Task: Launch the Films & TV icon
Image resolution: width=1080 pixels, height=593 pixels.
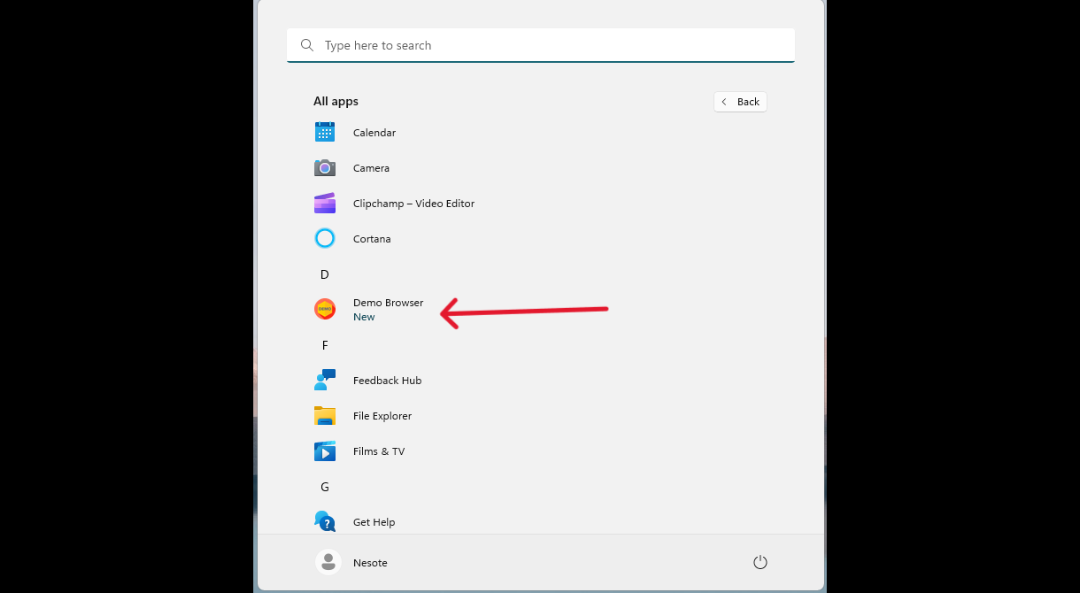Action: pos(324,451)
